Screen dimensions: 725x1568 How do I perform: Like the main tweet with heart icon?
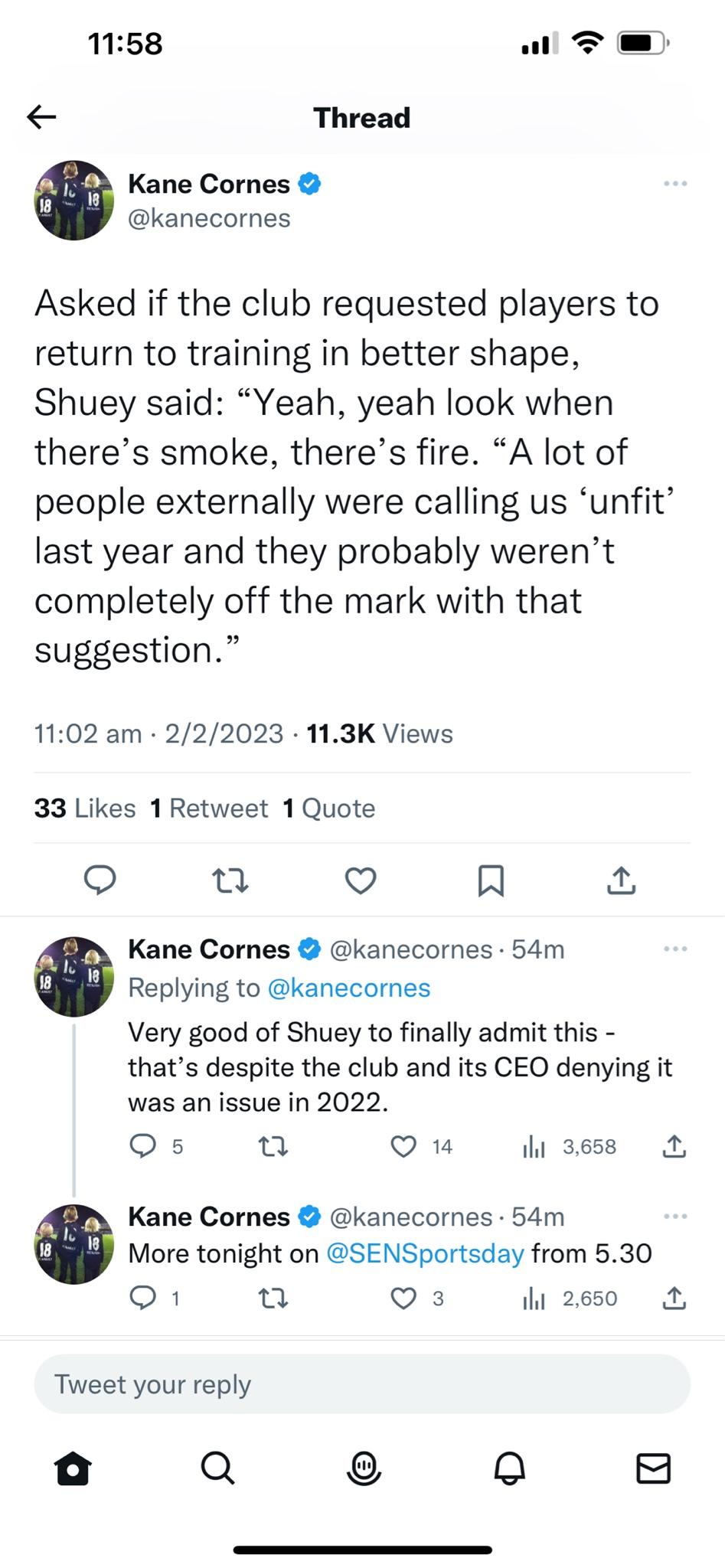click(x=360, y=880)
